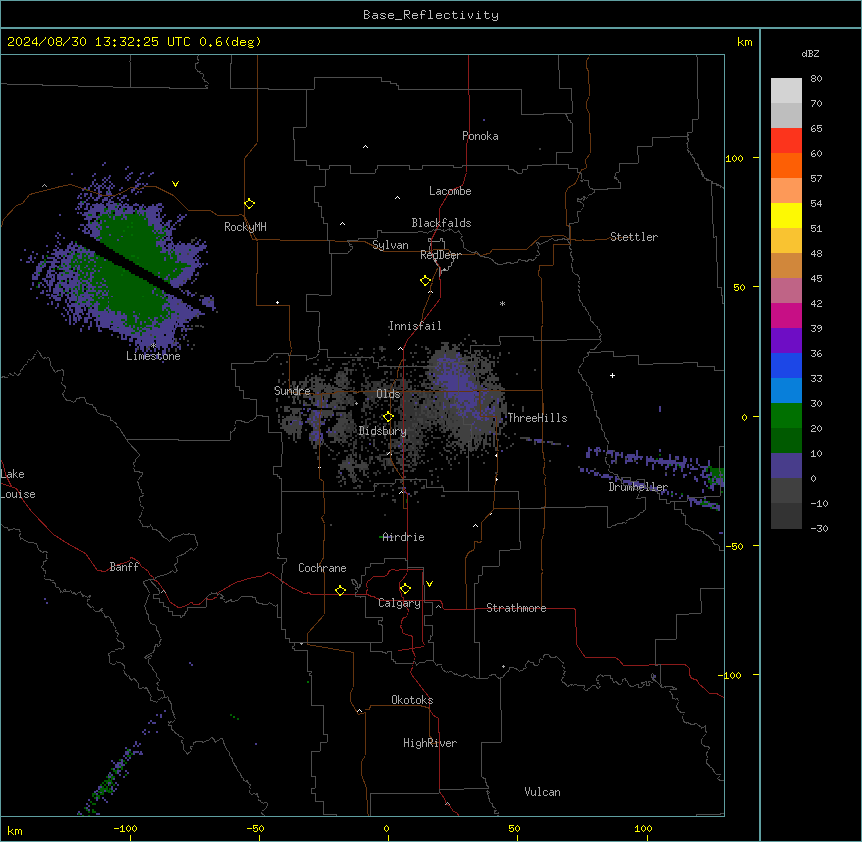Select the orange 57-60 dBZ legend swatch

click(x=786, y=165)
